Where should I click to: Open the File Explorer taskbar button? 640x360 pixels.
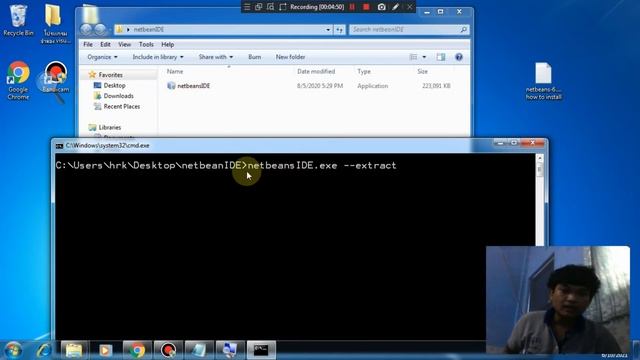pos(74,350)
